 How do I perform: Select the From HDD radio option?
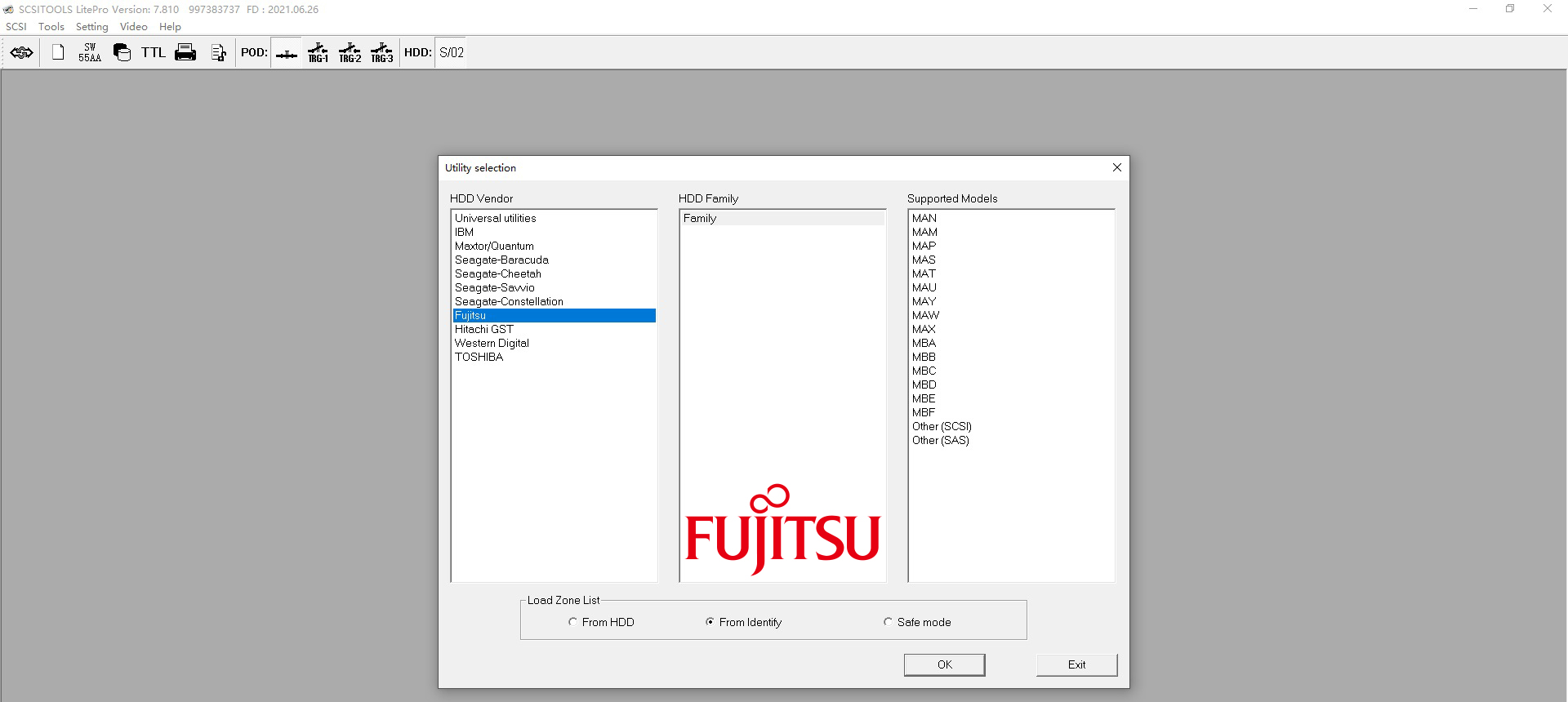601,622
